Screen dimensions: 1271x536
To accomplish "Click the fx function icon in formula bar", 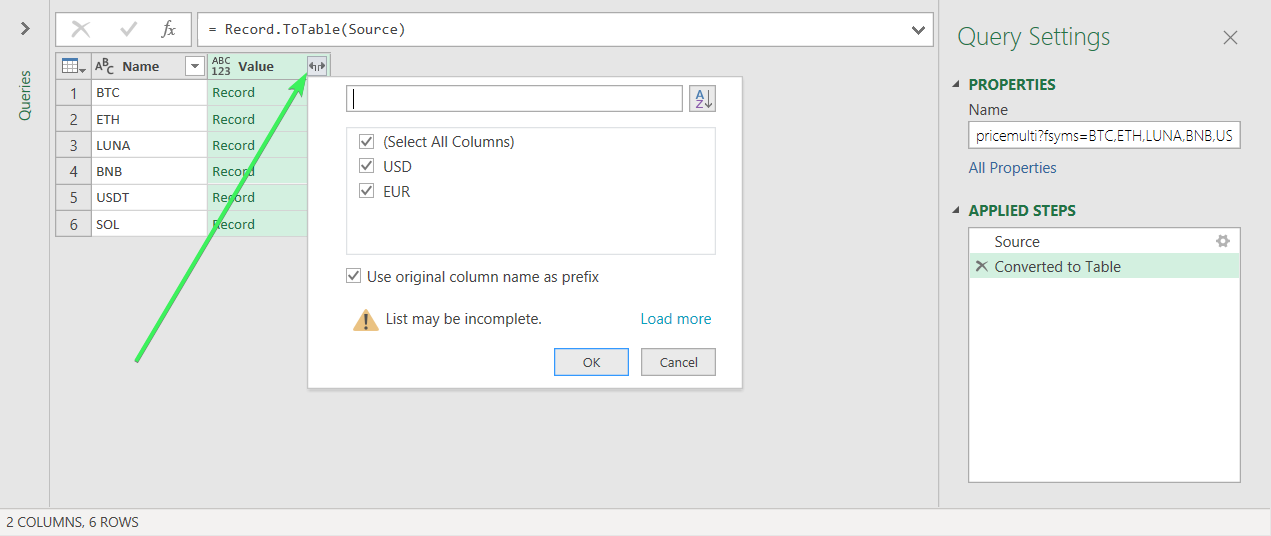I will [x=169, y=29].
